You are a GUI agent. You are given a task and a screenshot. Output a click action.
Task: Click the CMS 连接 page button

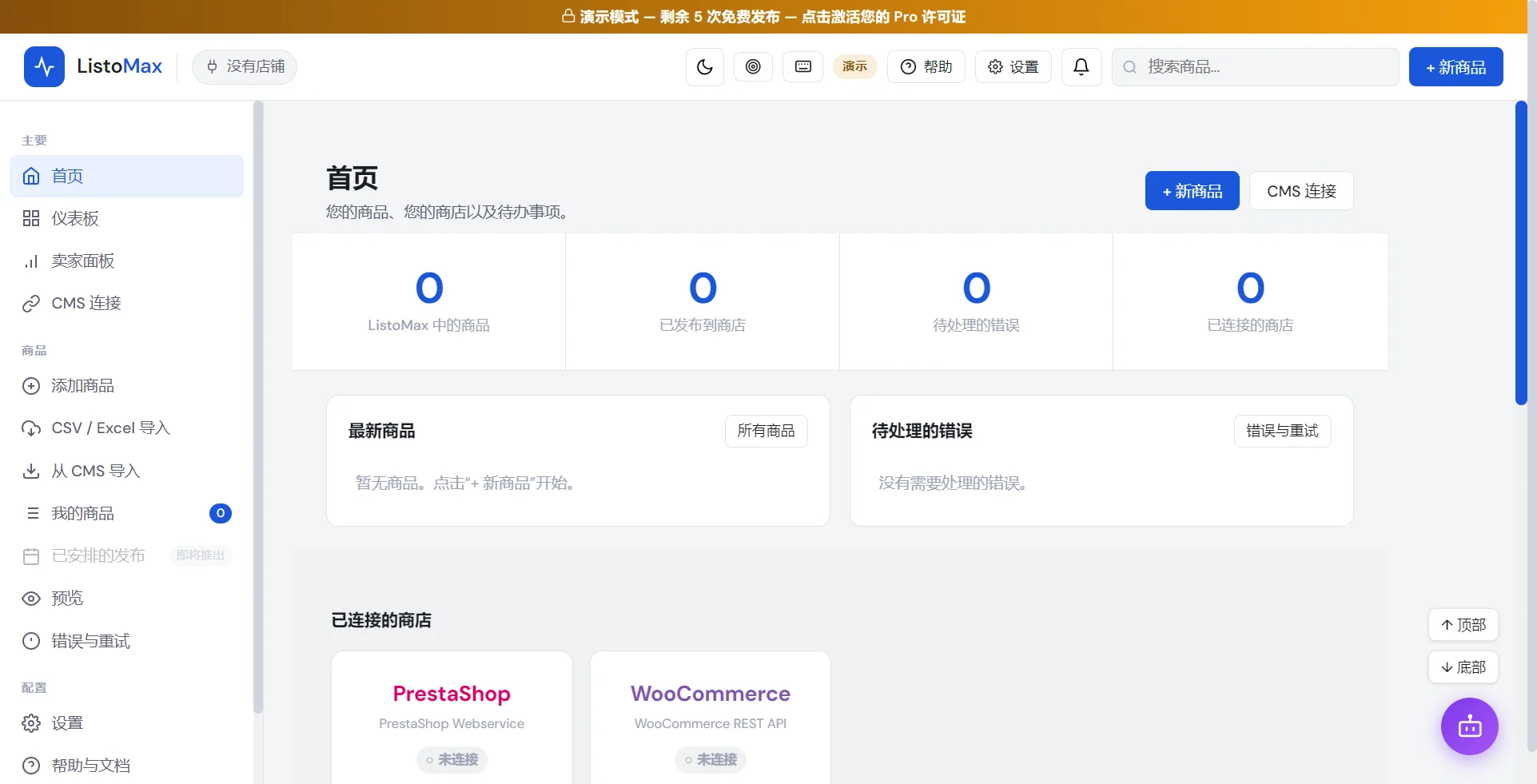(x=1301, y=191)
